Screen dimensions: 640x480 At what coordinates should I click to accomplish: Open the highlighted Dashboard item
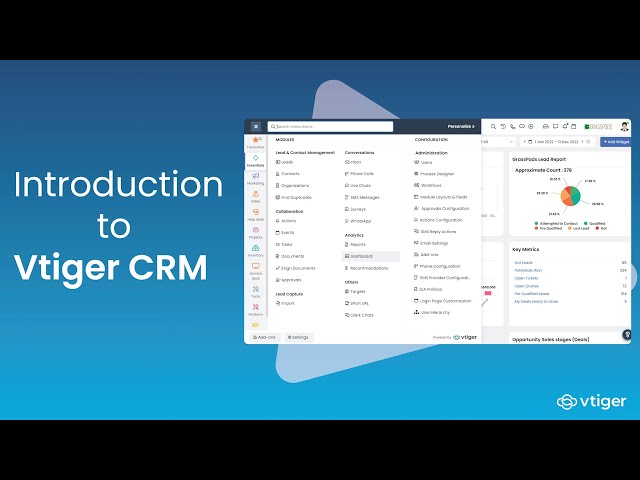click(x=371, y=256)
